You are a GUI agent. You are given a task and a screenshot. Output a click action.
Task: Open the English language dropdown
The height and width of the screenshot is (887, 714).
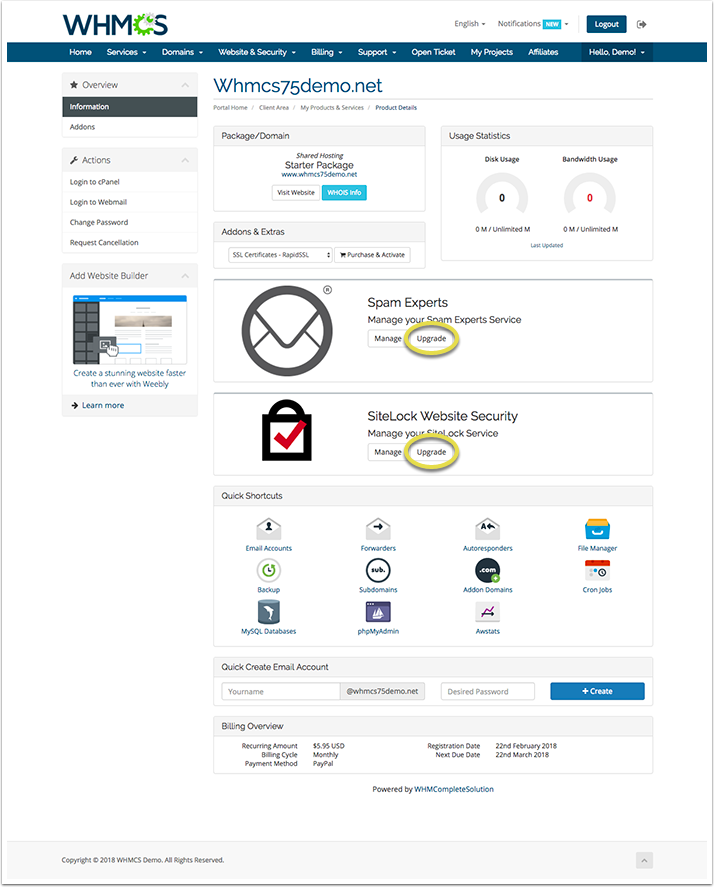click(470, 24)
